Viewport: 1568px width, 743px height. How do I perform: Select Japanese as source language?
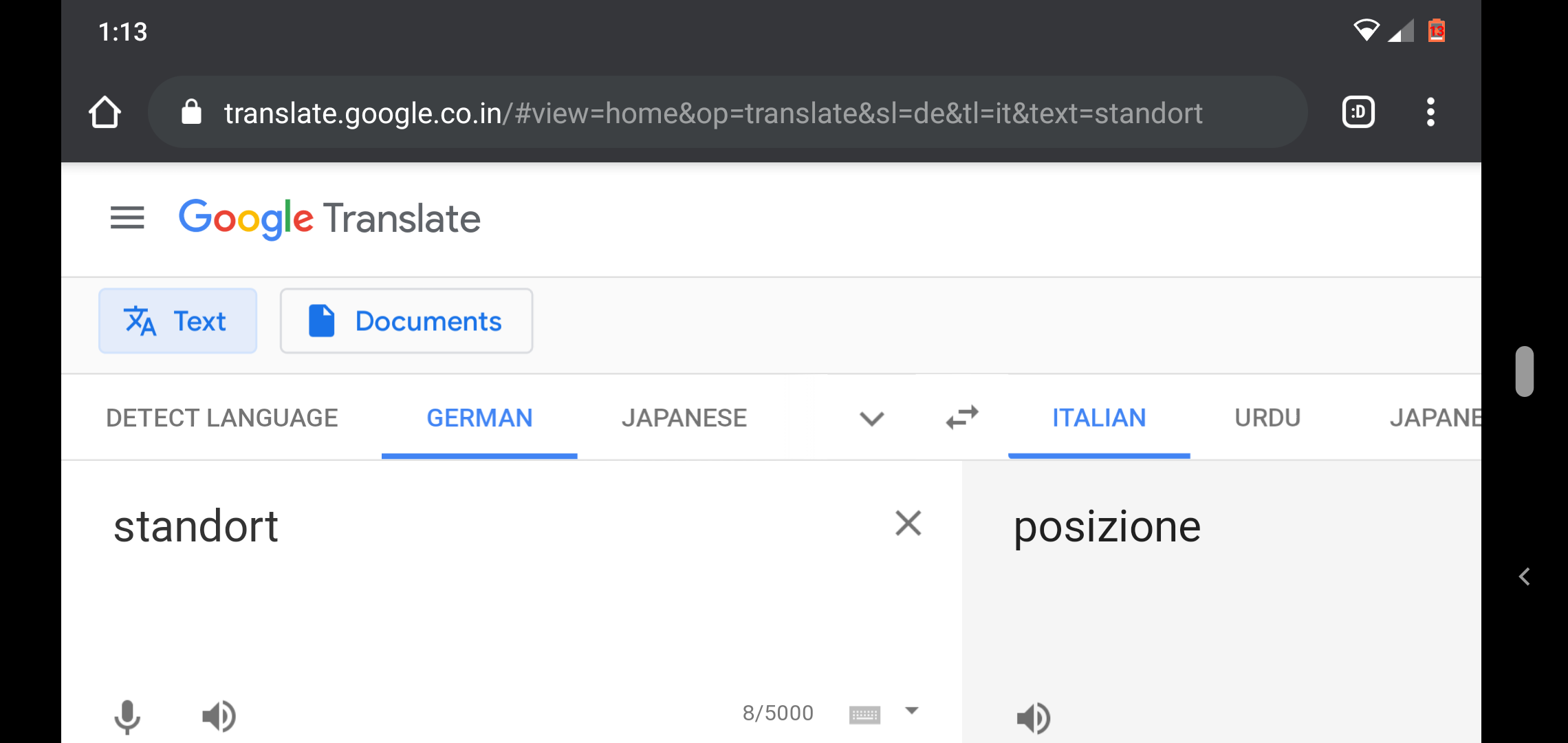(x=684, y=418)
